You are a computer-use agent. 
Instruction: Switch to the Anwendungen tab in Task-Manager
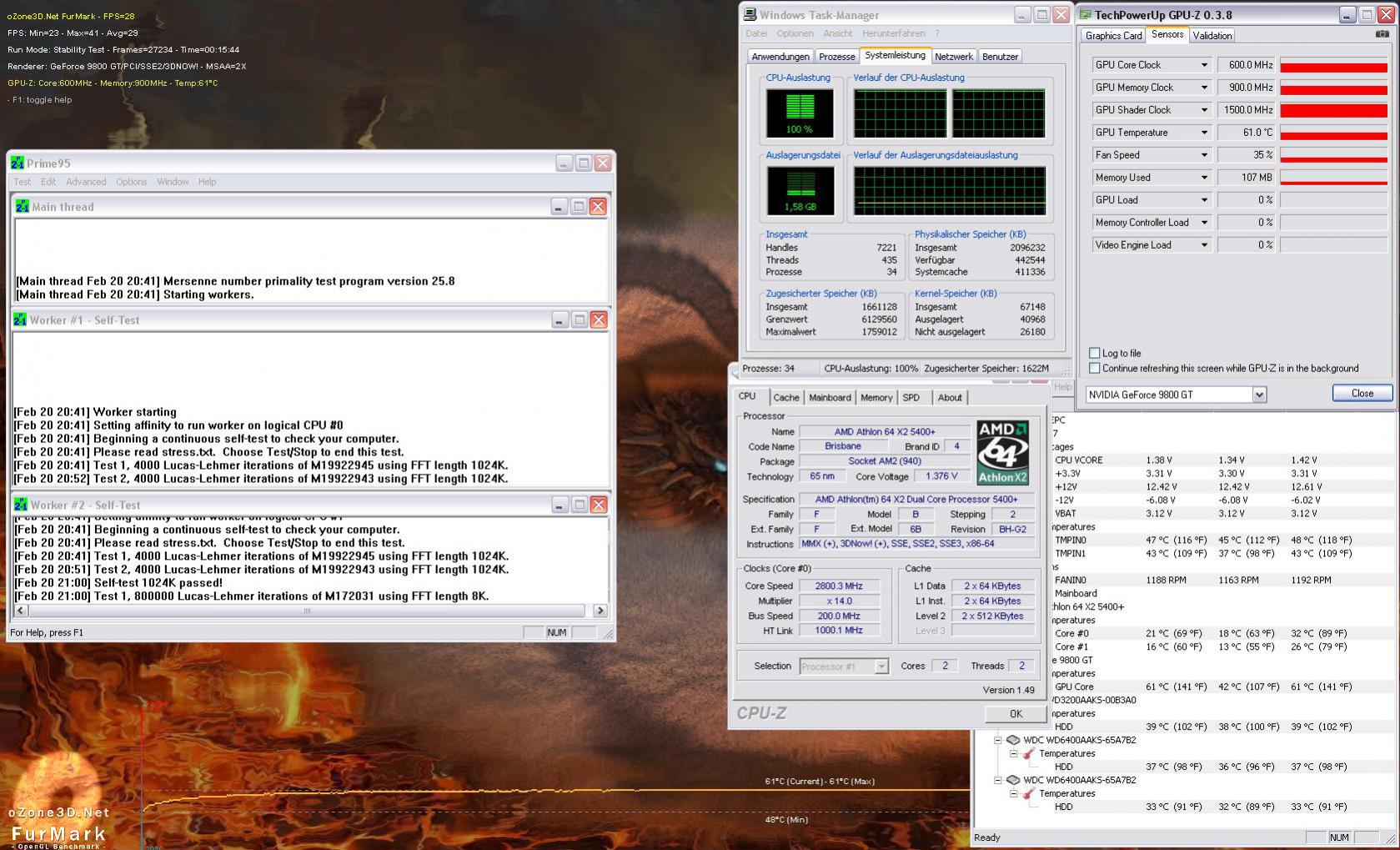coord(780,57)
